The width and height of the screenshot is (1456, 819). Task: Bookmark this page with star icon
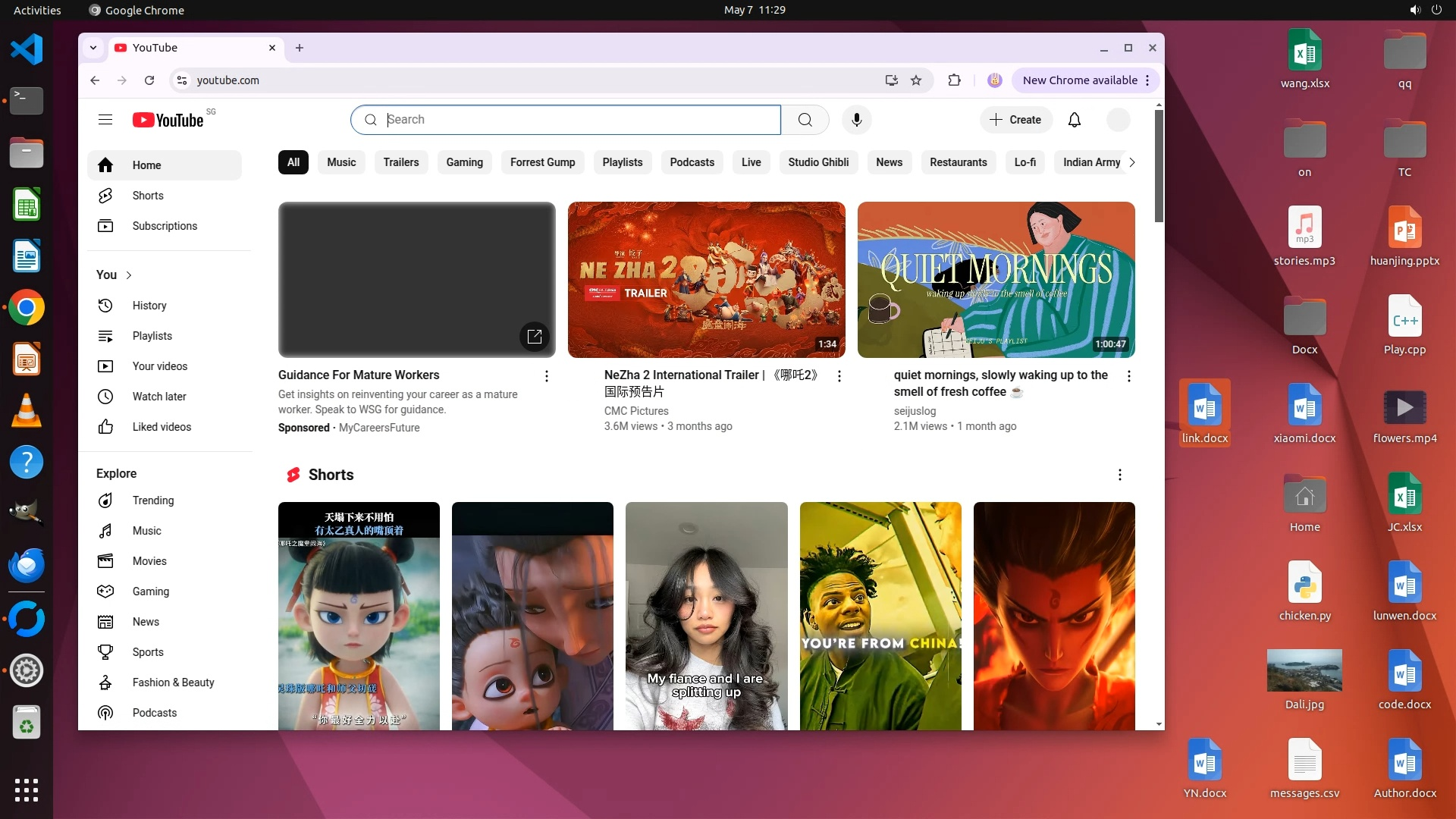point(916,80)
